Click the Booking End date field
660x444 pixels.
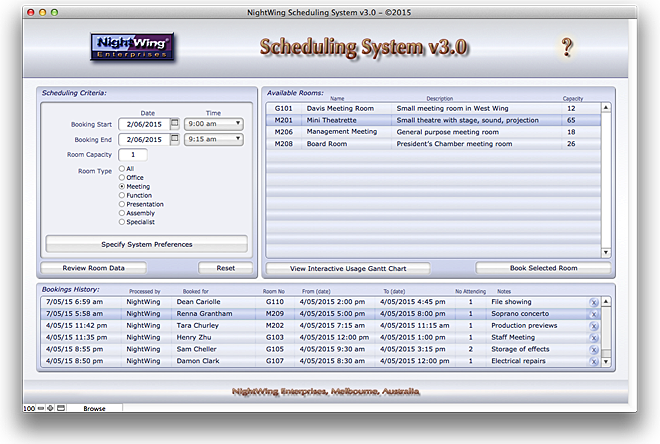pos(144,139)
